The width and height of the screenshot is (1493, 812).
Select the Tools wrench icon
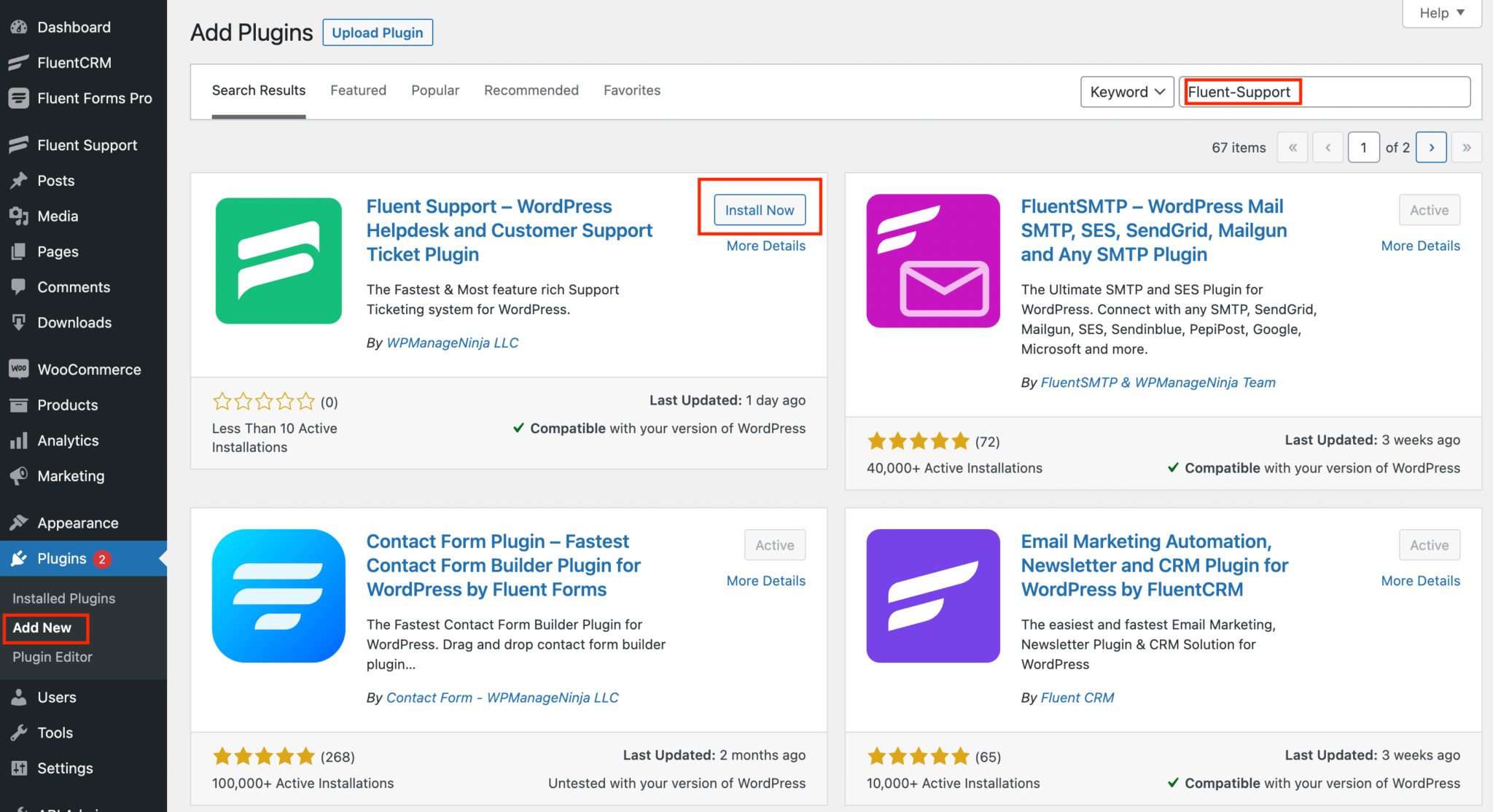tap(18, 732)
